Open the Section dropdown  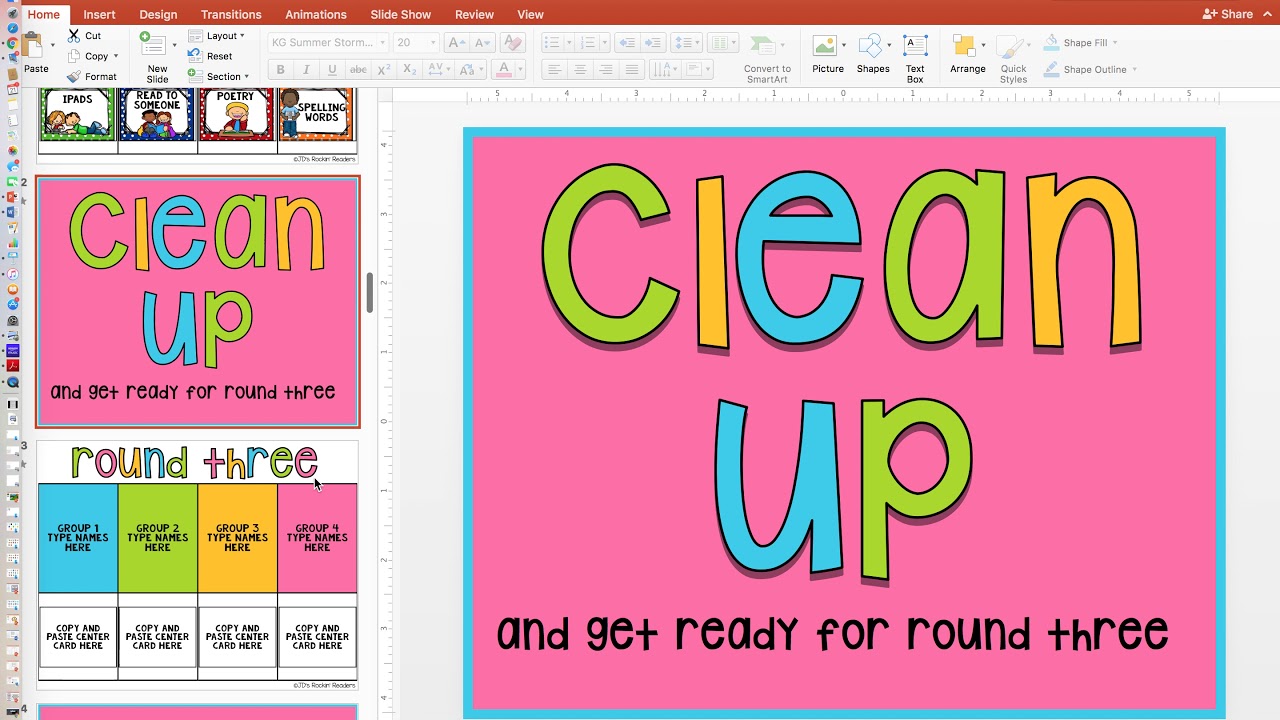(218, 77)
